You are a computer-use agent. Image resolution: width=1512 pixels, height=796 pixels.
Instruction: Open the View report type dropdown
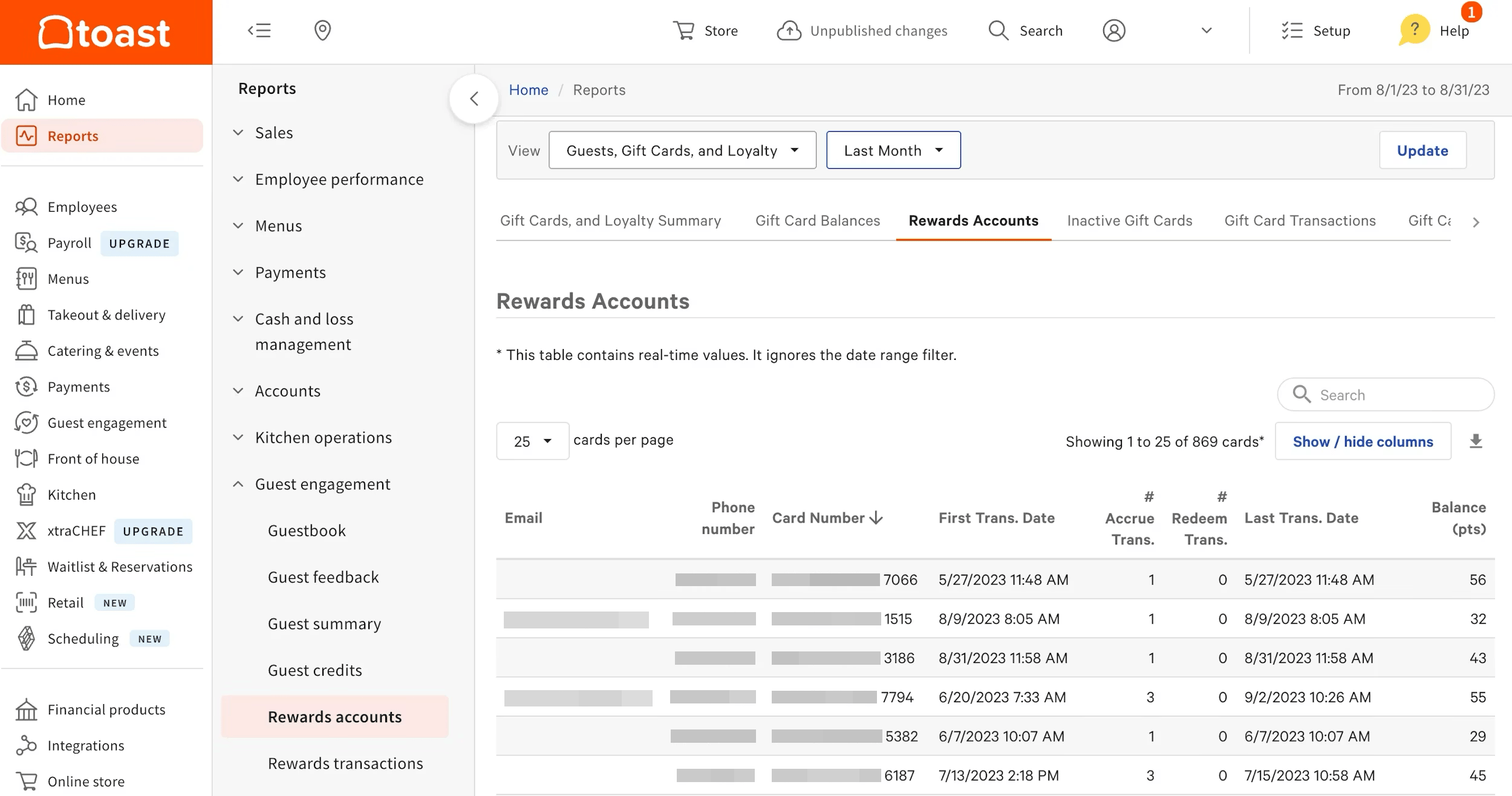point(682,150)
